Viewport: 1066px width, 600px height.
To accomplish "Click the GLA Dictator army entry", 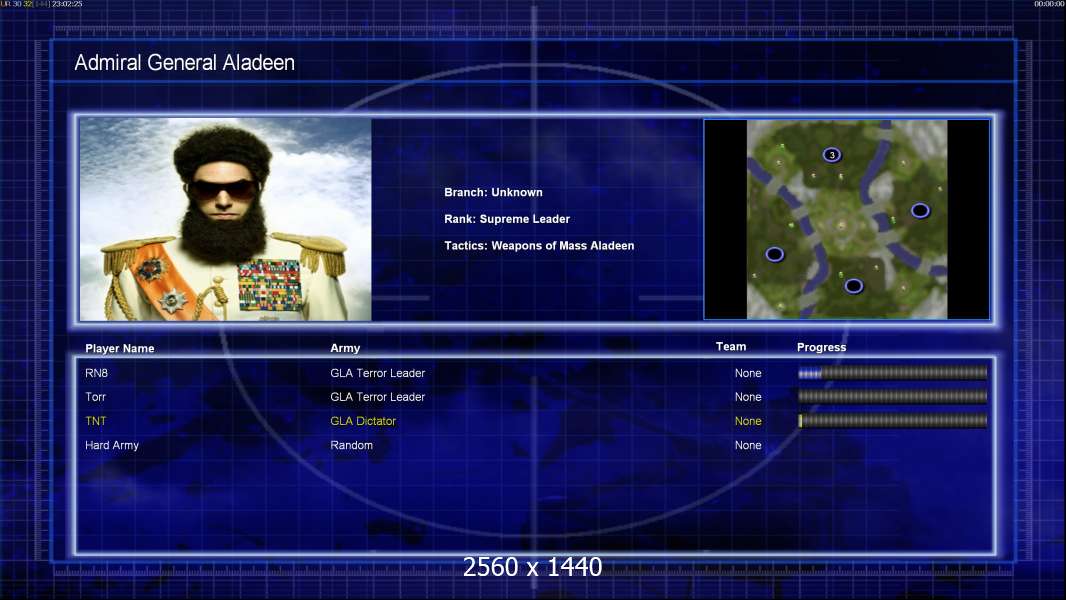I will pyautogui.click(x=363, y=421).
